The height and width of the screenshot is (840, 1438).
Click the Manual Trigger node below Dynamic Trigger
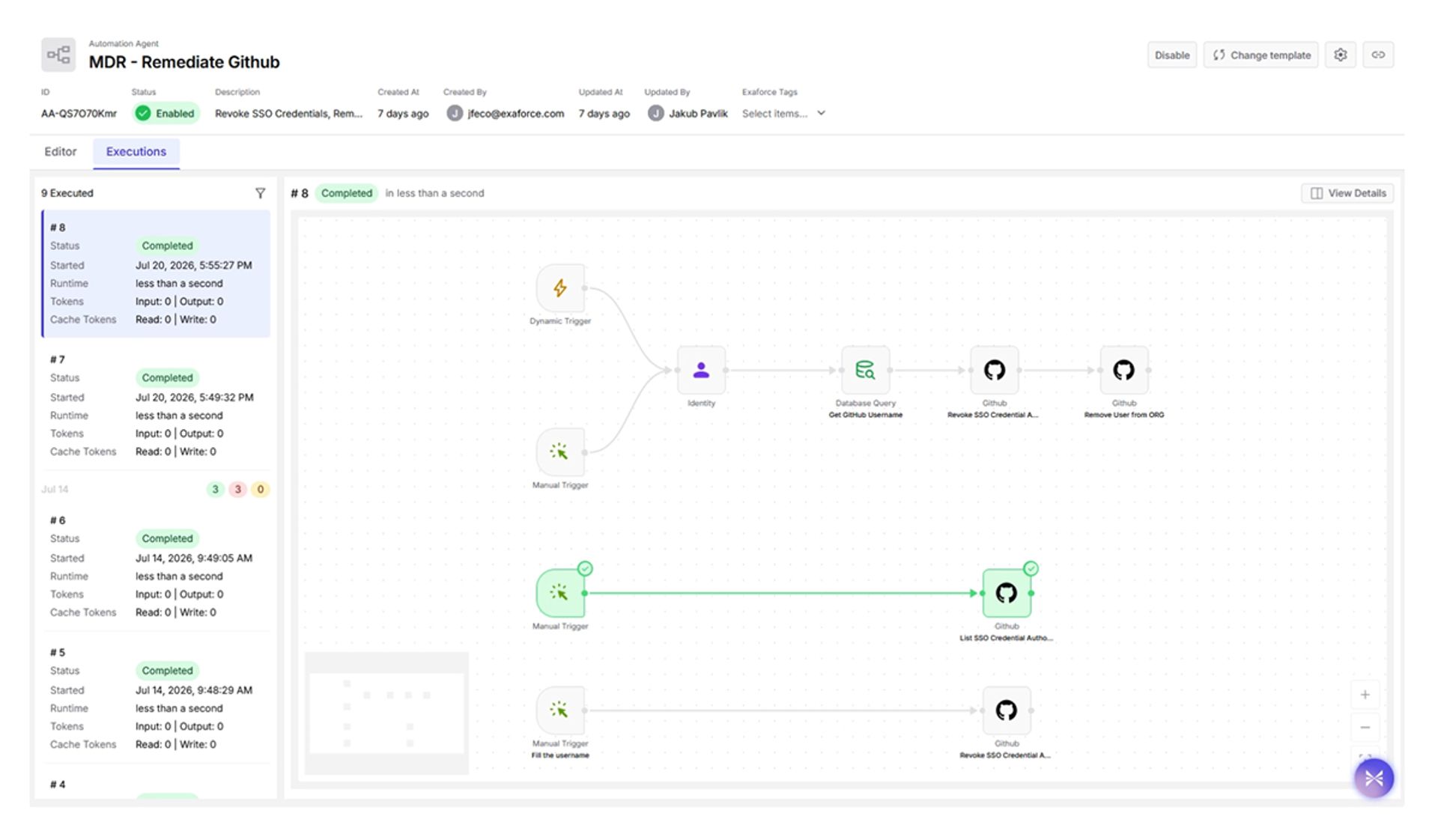click(560, 451)
